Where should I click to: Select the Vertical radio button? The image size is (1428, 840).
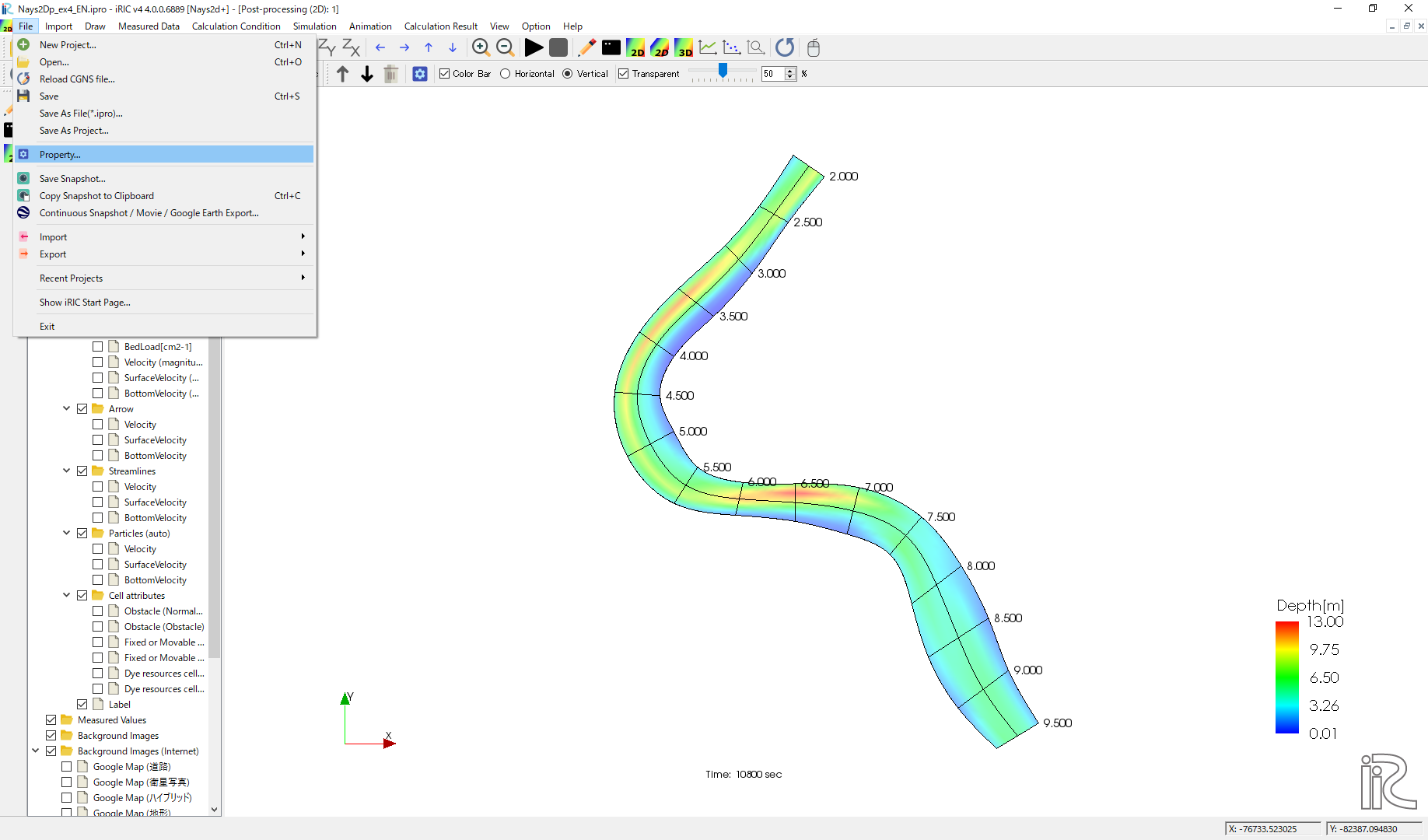(x=568, y=74)
